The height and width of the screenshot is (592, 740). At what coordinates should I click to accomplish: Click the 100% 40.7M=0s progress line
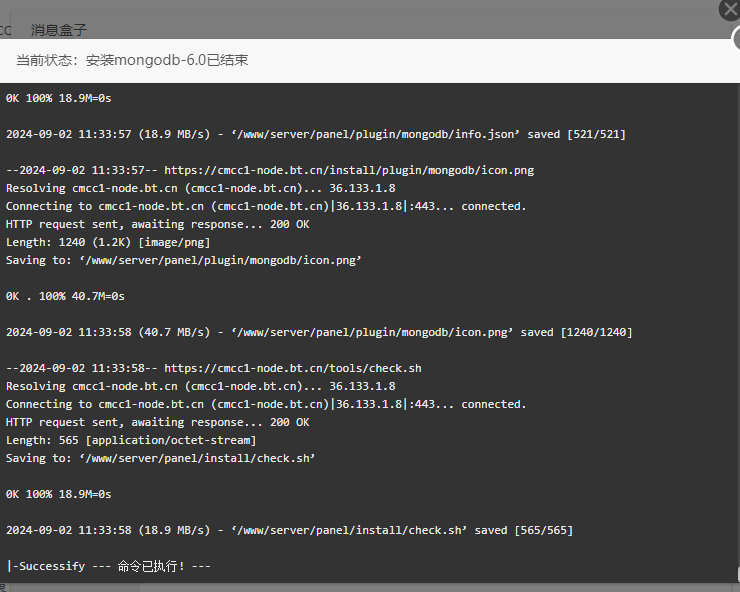[x=65, y=296]
